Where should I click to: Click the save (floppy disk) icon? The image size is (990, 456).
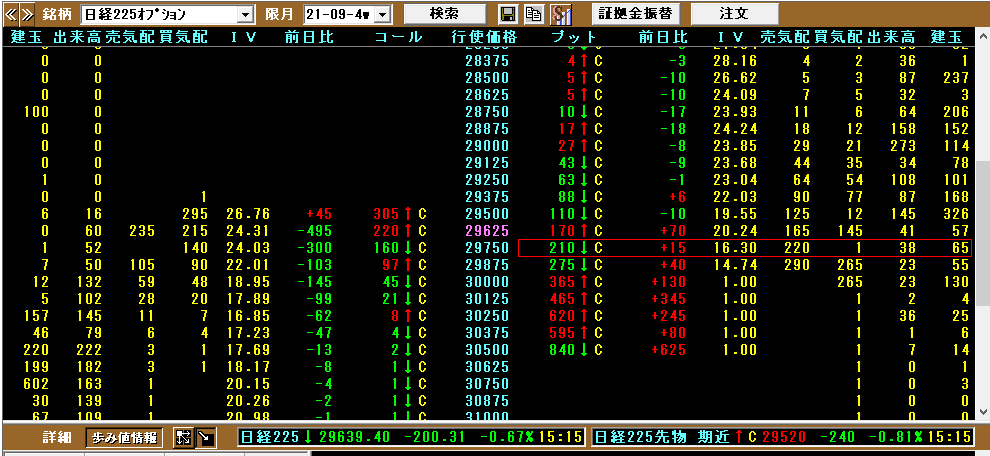point(508,14)
